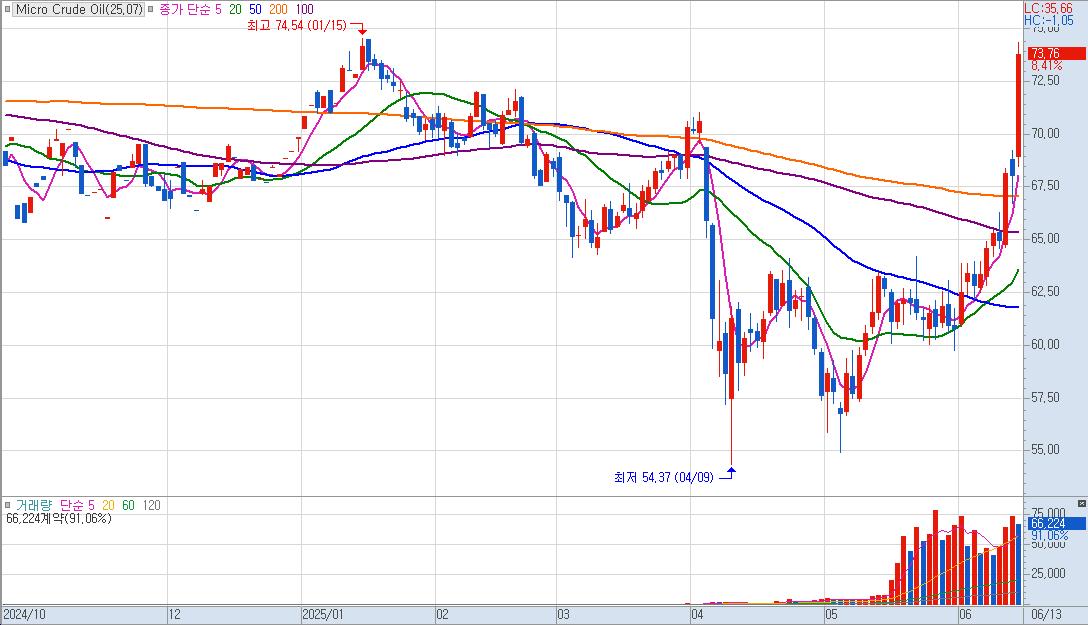This screenshot has width=1088, height=625.
Task: Select the blue 50 moving average label
Action: (x=255, y=10)
